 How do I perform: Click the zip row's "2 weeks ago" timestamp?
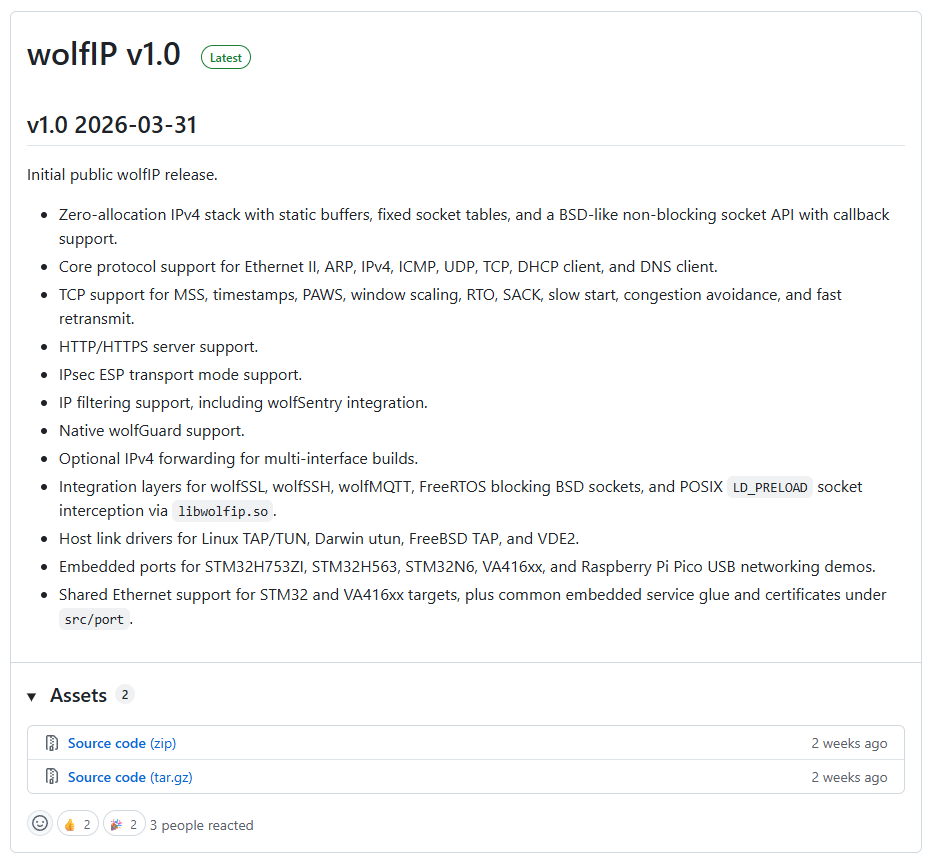tap(849, 743)
